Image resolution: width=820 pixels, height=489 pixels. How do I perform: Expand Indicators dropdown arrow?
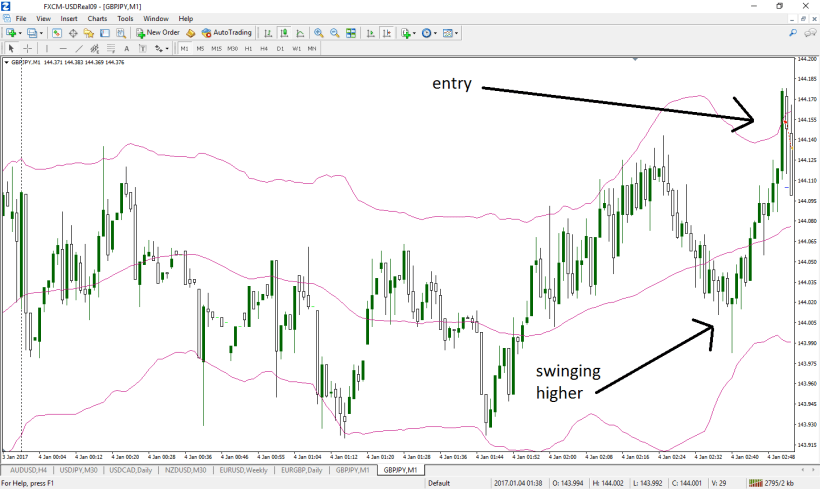(x=415, y=33)
